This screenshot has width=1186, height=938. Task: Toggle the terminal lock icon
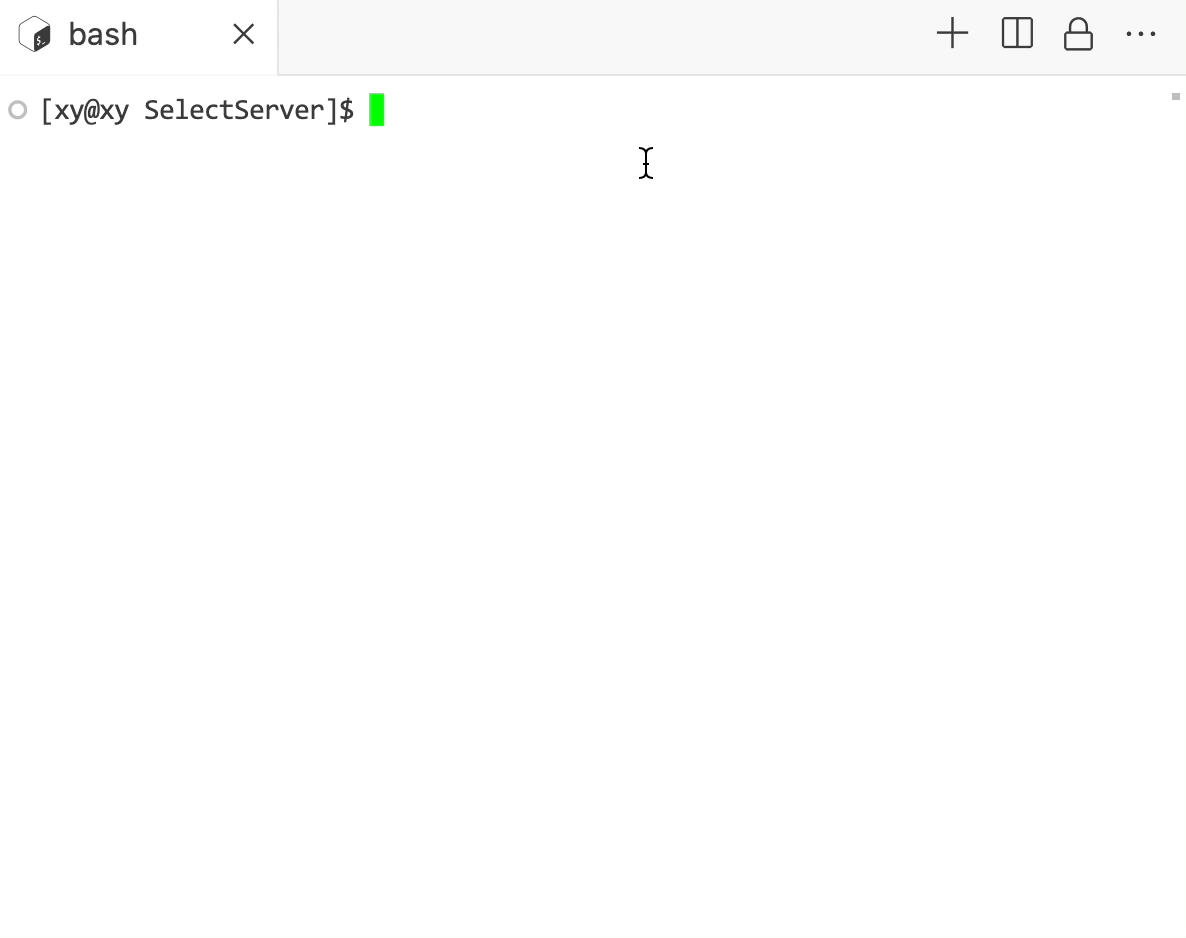coord(1078,34)
